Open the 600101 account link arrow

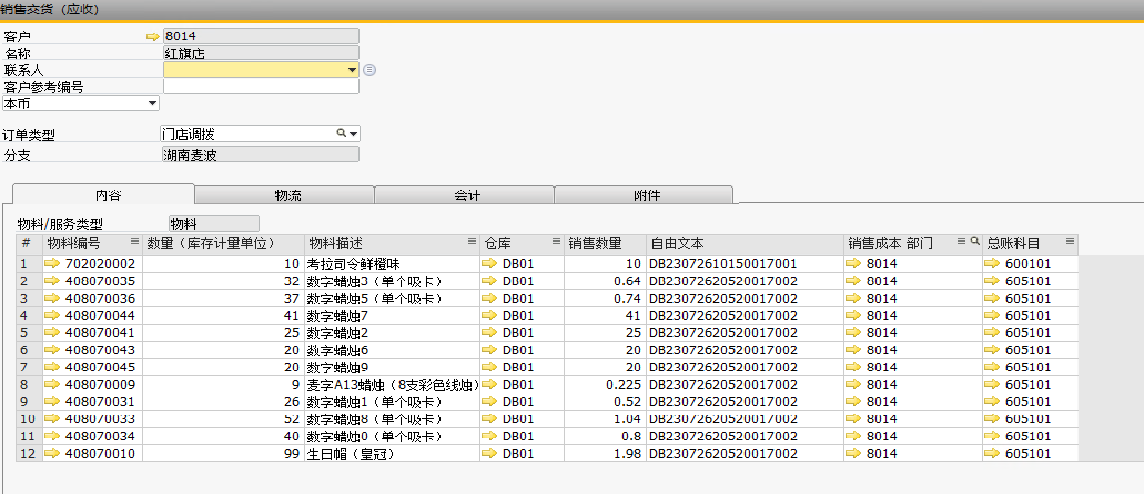coord(992,263)
